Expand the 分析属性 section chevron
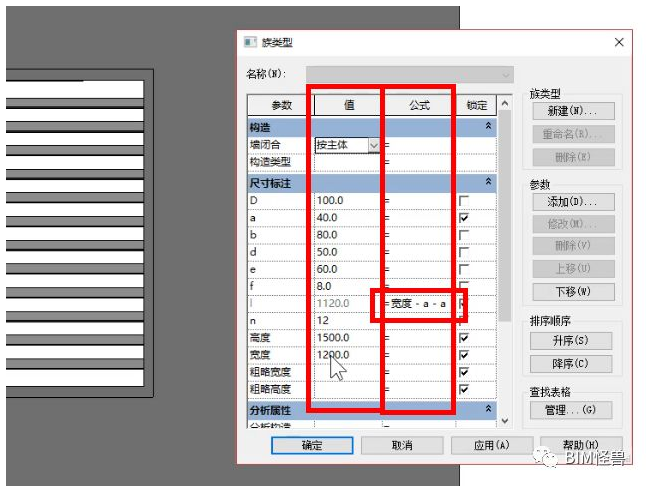The height and width of the screenshot is (491, 646). (x=488, y=410)
